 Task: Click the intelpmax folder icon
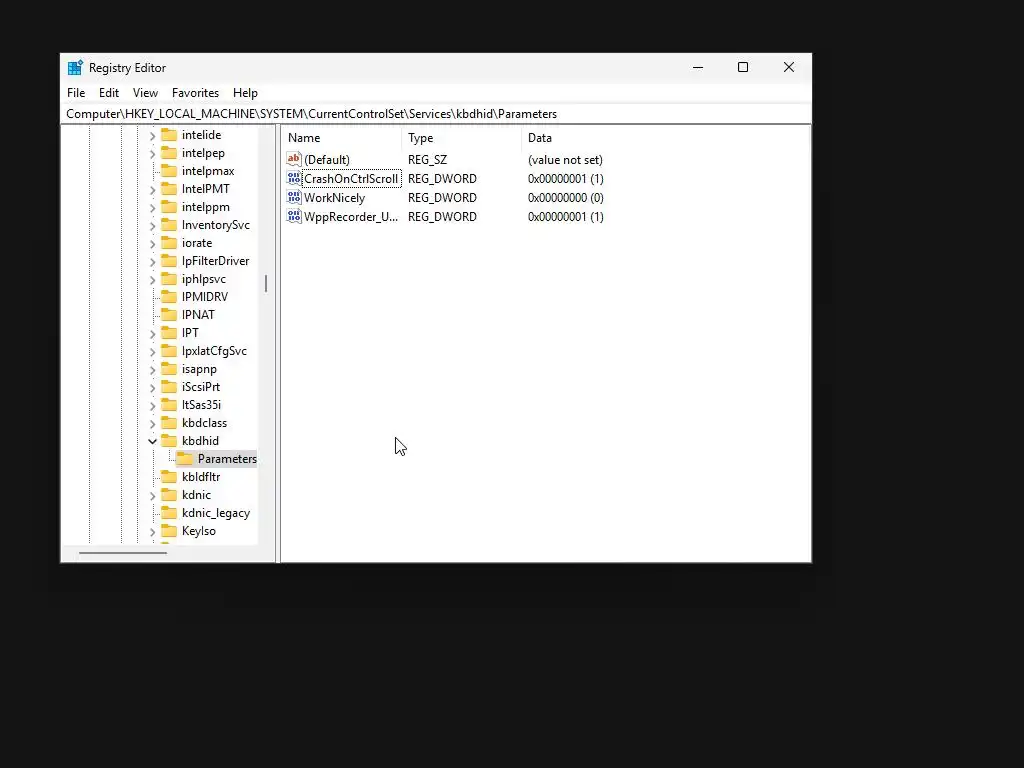coord(169,170)
